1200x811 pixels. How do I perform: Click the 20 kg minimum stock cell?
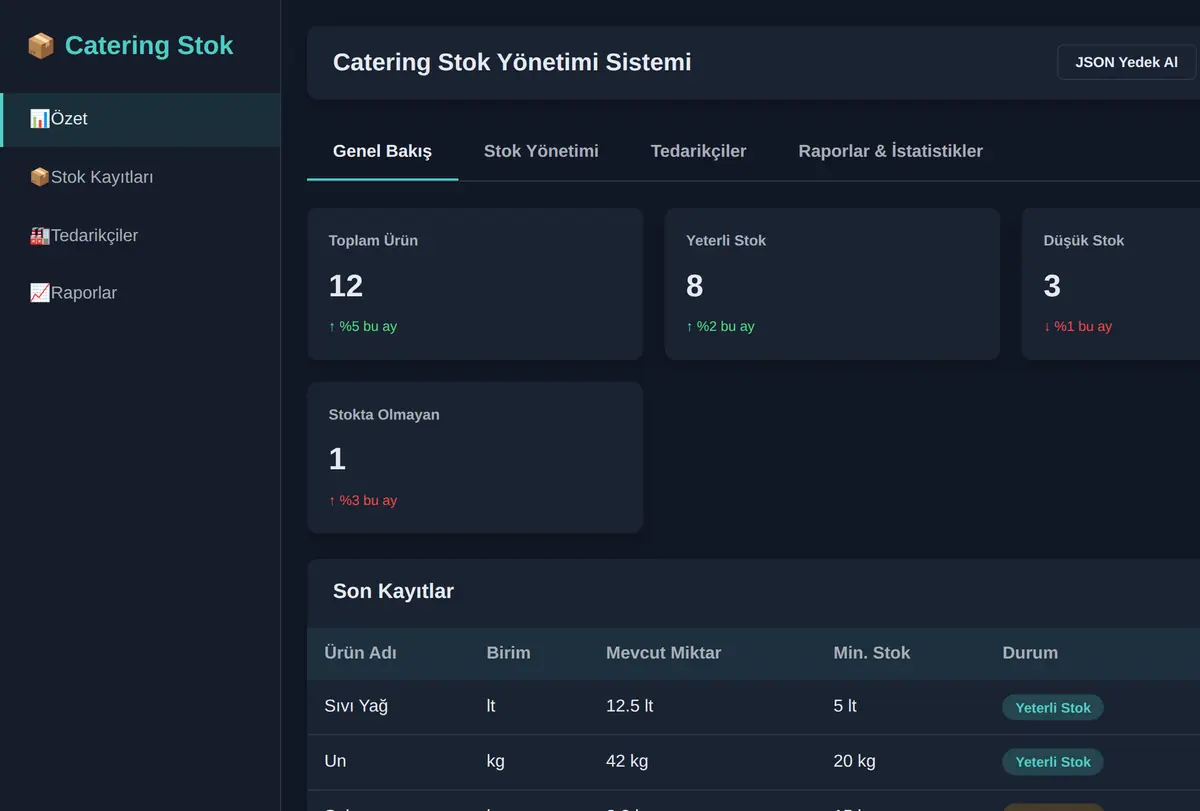click(x=854, y=761)
